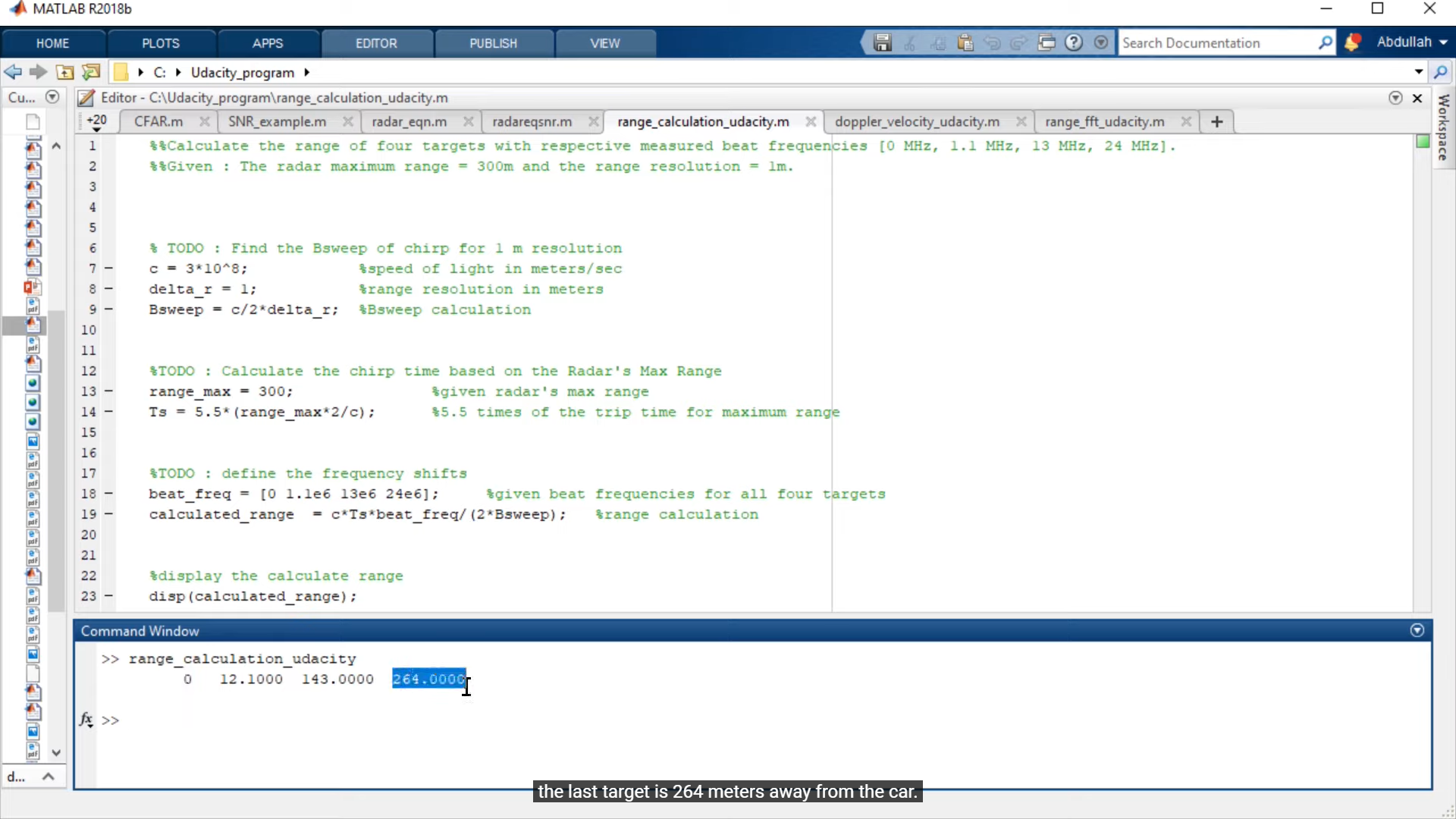The height and width of the screenshot is (819, 1456).
Task: Open address bar history dropdown arrow
Action: pyautogui.click(x=1419, y=72)
